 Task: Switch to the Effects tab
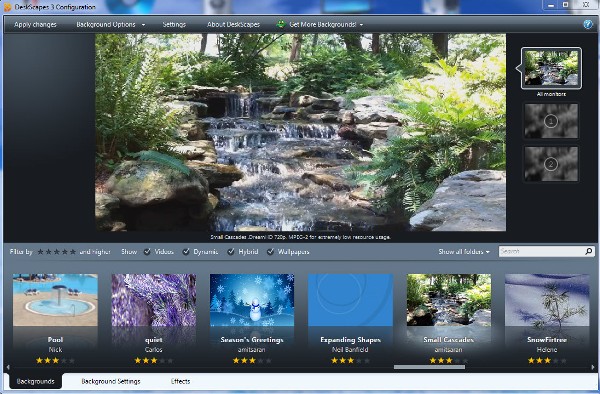tap(181, 381)
